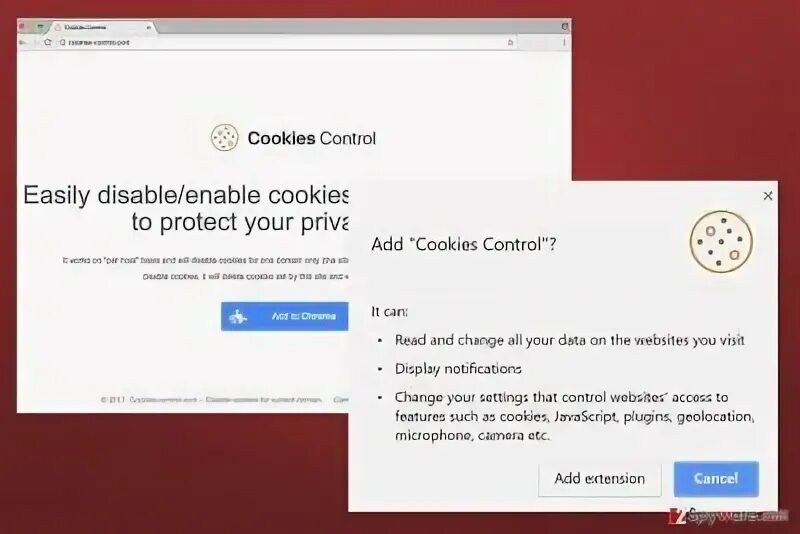
Task: Close the Cookies Control browser tab
Action: coord(148,27)
